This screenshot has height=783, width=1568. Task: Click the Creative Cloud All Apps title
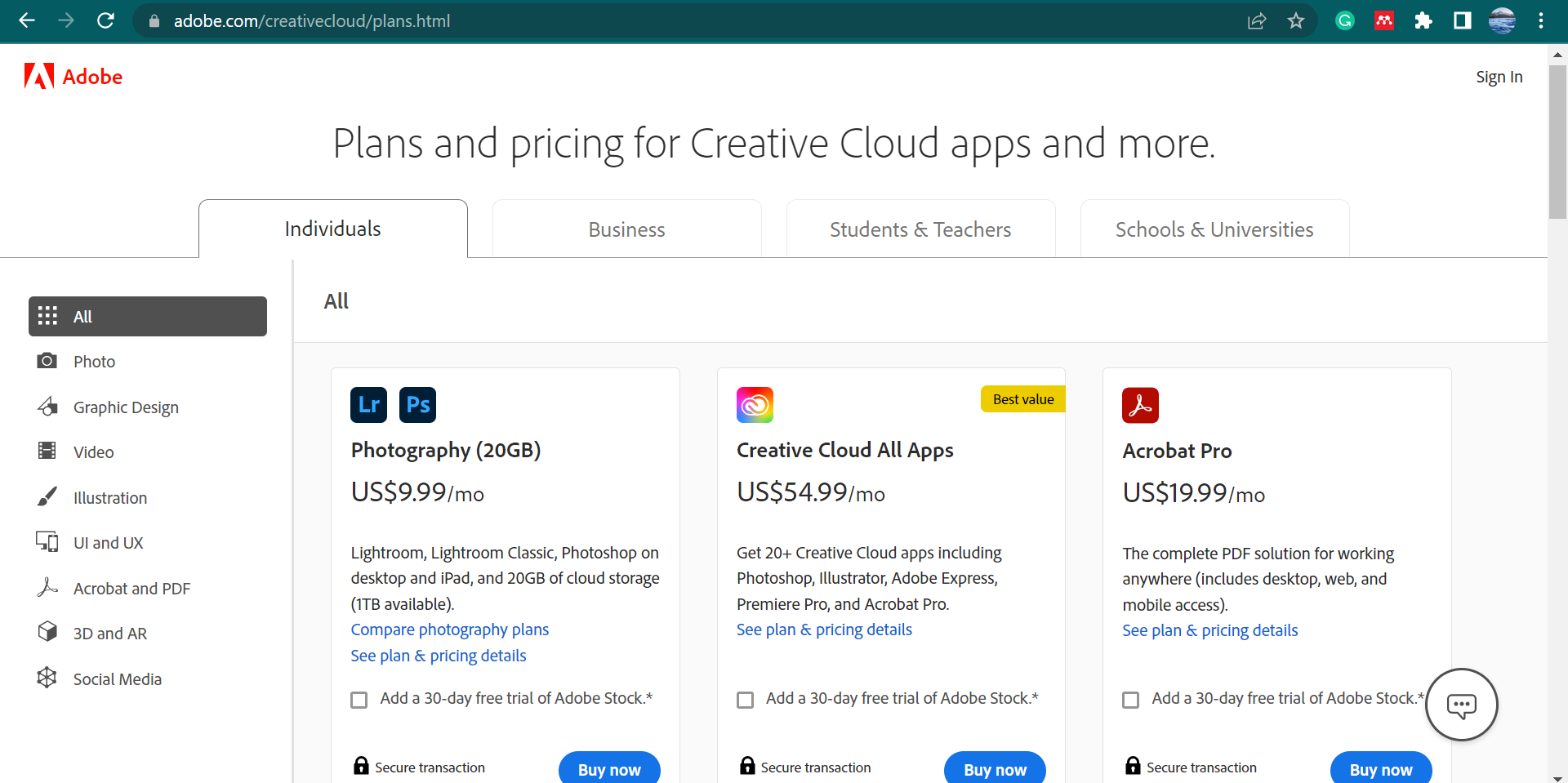pyautogui.click(x=845, y=450)
